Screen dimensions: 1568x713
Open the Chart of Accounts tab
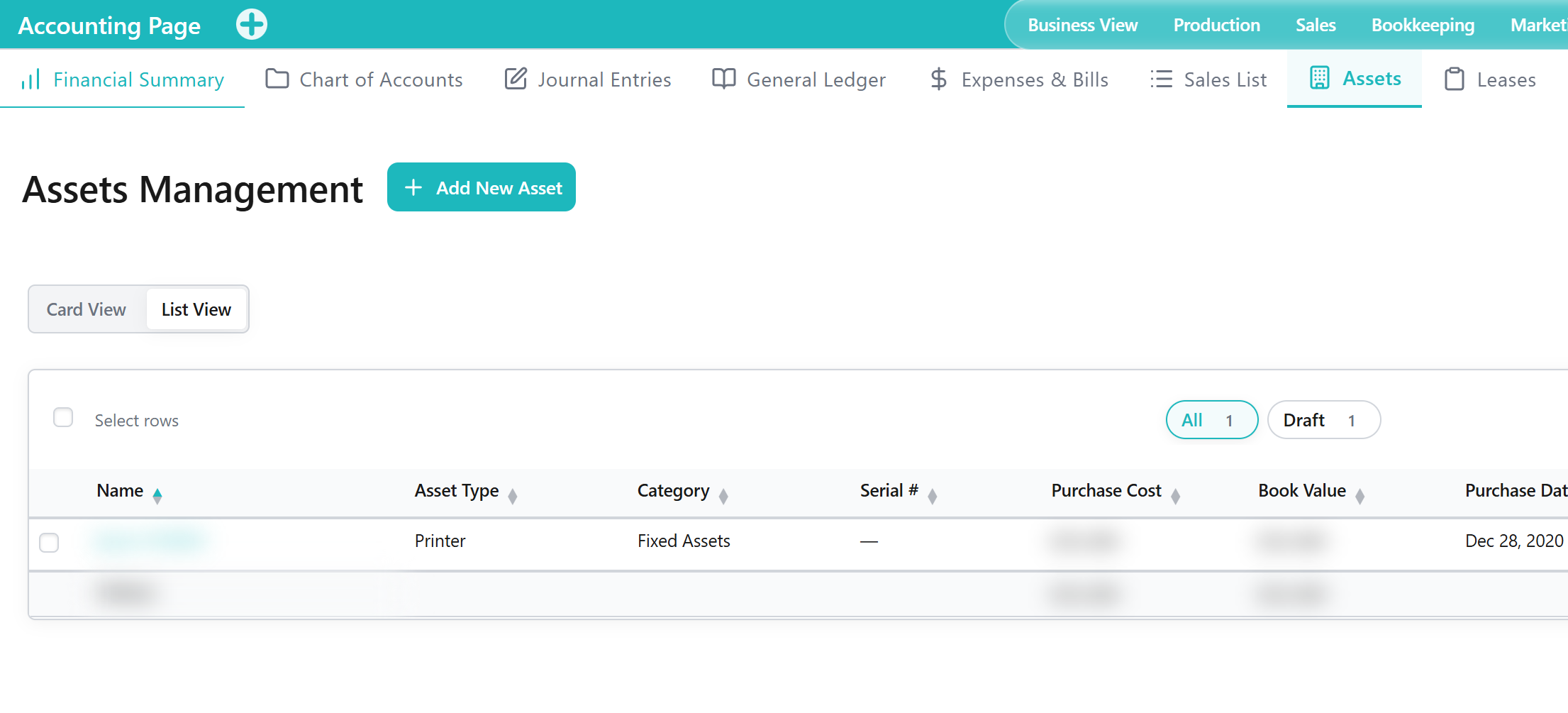coord(364,79)
